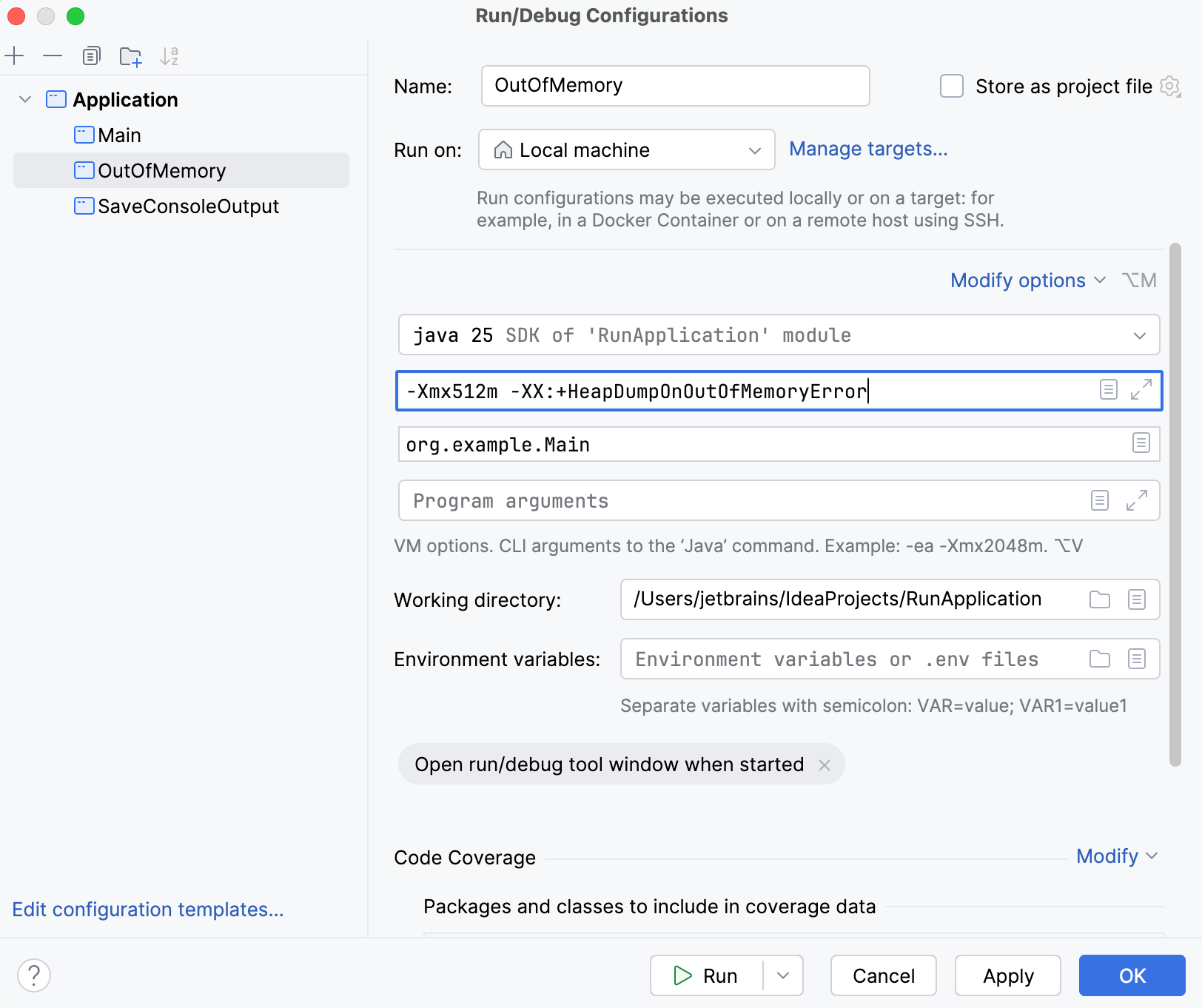Viewport: 1202px width, 1008px height.
Task: Open the Run on Local machine dropdown
Action: tap(626, 150)
